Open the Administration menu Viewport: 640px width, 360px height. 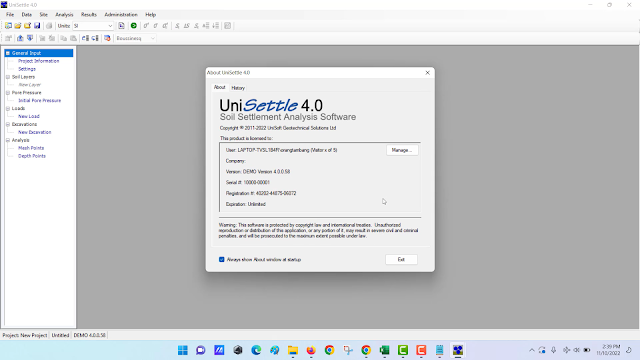[x=121, y=15]
